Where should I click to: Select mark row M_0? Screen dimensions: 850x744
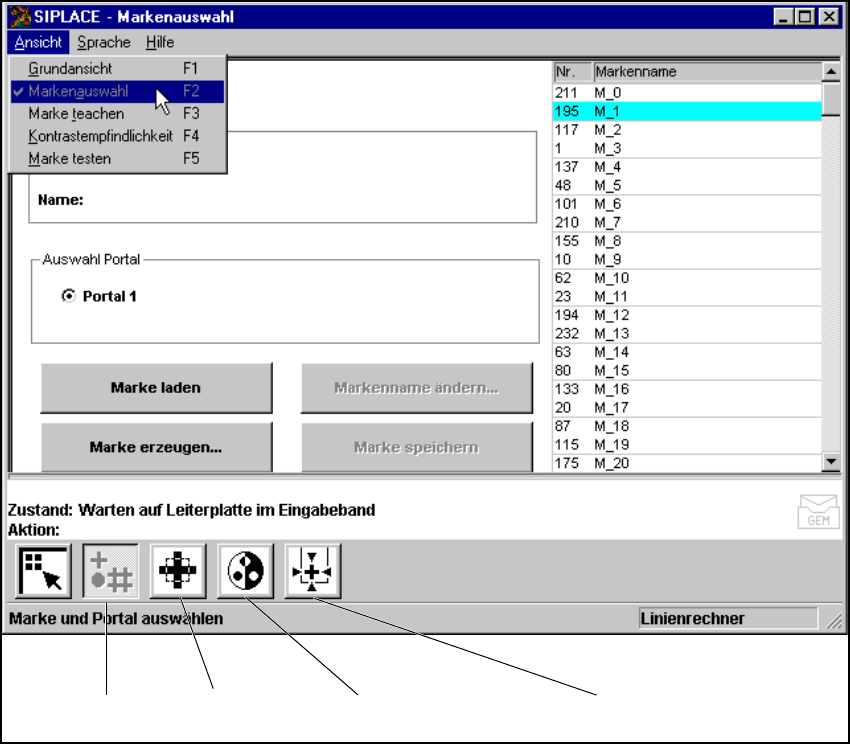coord(687,93)
